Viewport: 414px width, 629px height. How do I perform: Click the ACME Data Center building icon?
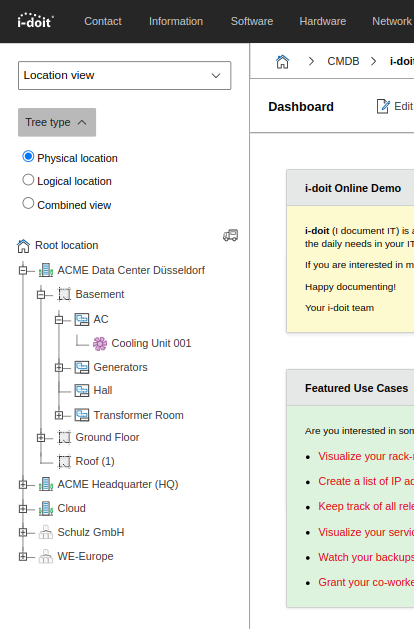[x=46, y=271]
